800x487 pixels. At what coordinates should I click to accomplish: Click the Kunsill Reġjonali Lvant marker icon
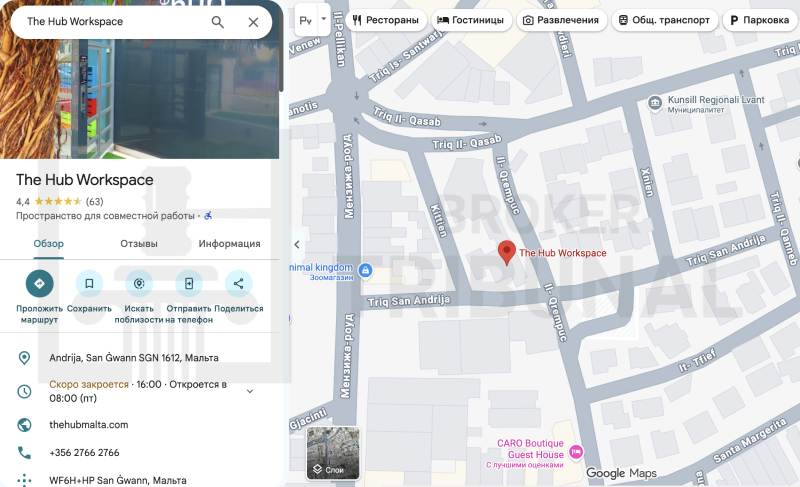[655, 102]
